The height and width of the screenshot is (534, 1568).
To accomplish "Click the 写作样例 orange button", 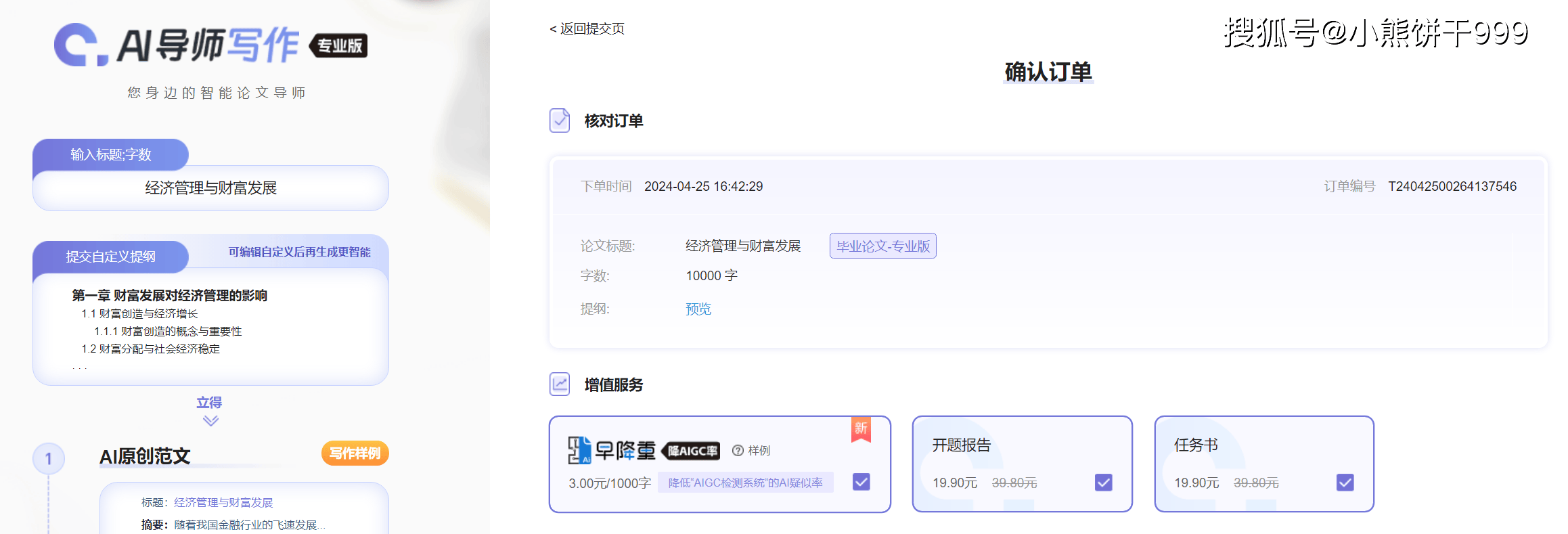I will tap(355, 453).
